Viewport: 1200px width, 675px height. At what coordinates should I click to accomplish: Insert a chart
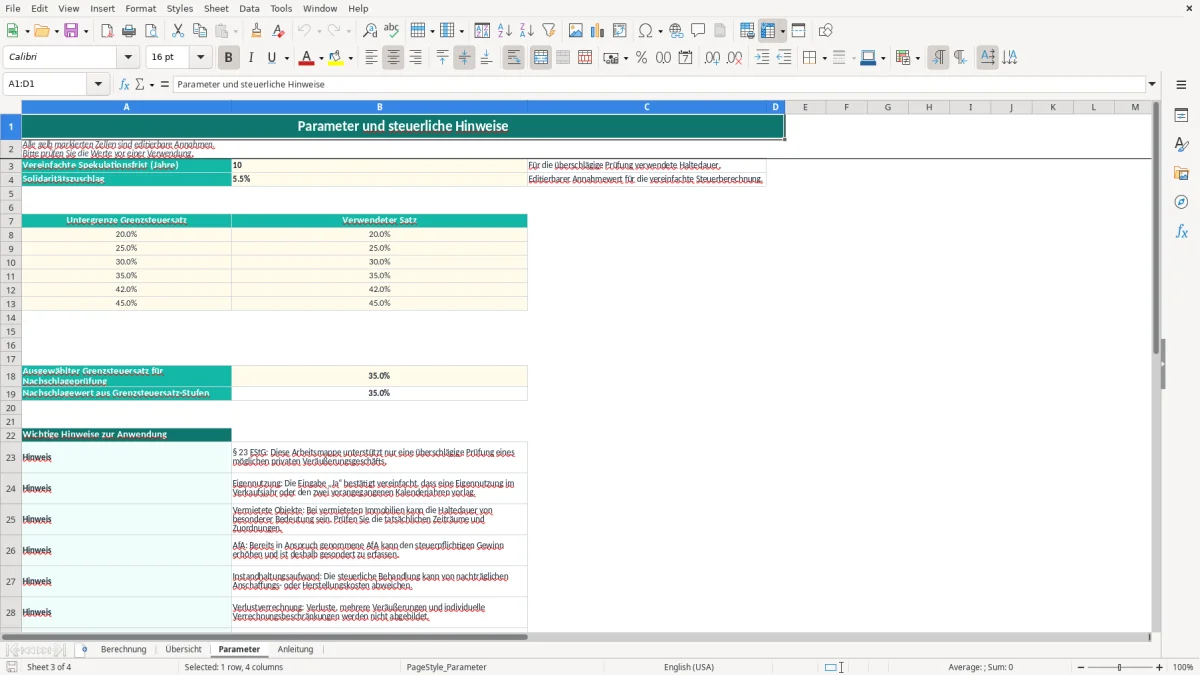[598, 31]
